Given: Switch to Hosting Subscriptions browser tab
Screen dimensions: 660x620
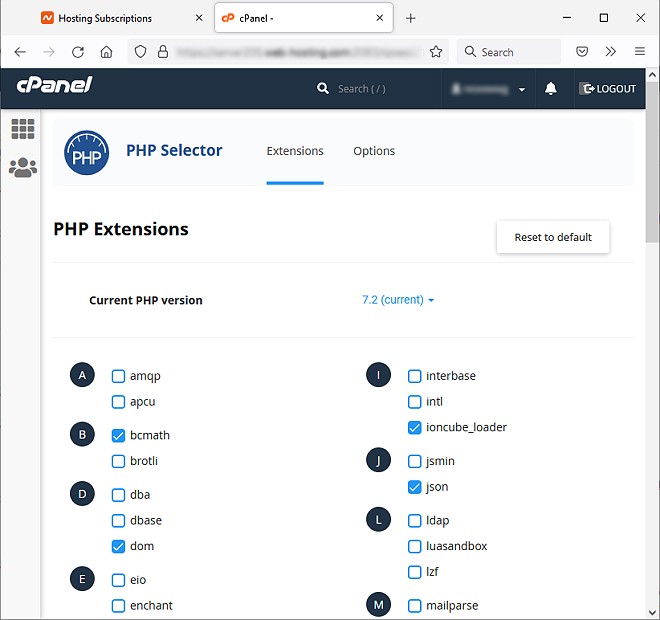Looking at the screenshot, I should 122,18.
